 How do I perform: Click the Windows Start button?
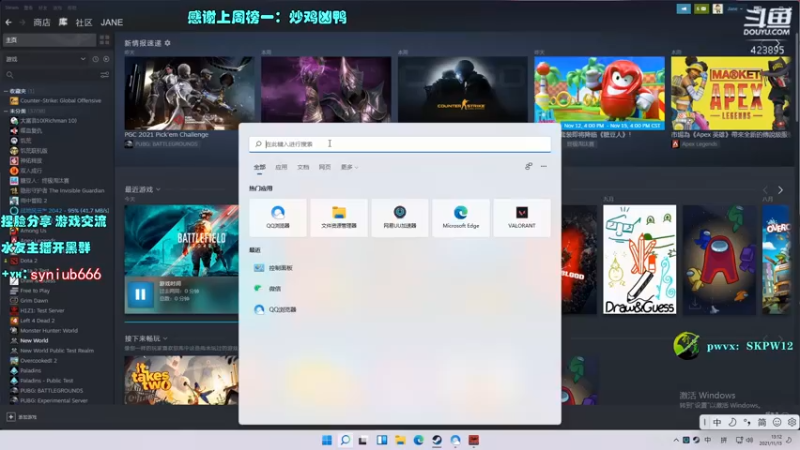point(327,440)
